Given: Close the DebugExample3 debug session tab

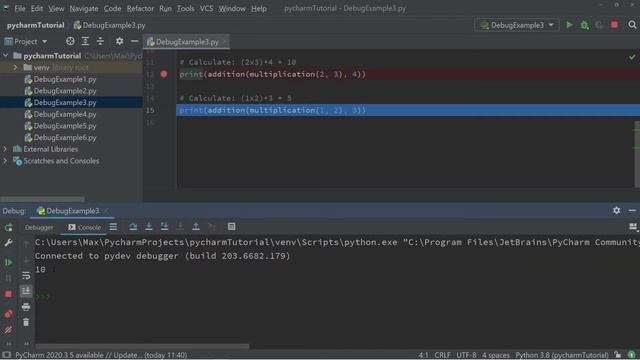Looking at the screenshot, I should (x=106, y=211).
